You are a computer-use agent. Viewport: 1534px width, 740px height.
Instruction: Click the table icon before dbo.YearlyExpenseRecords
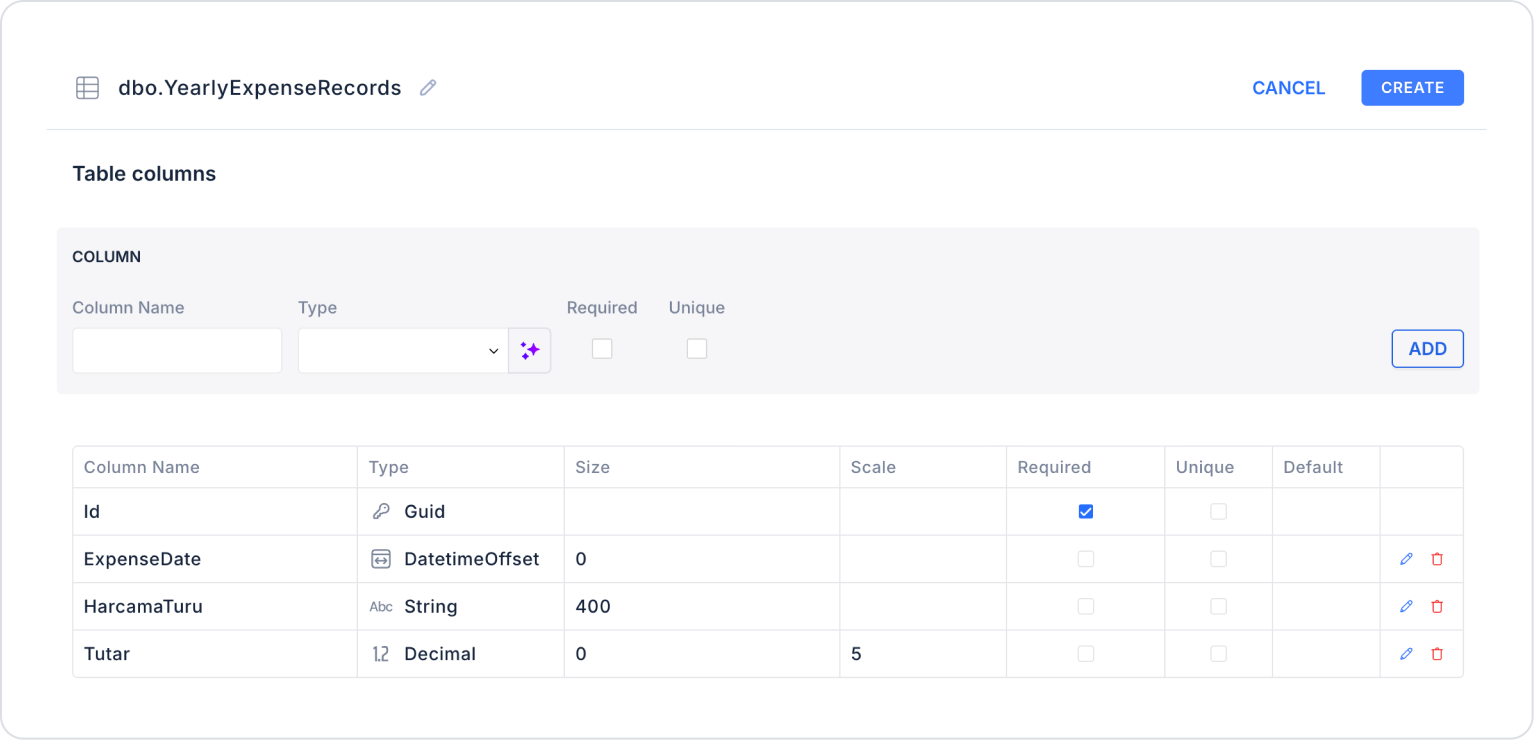pyautogui.click(x=88, y=88)
